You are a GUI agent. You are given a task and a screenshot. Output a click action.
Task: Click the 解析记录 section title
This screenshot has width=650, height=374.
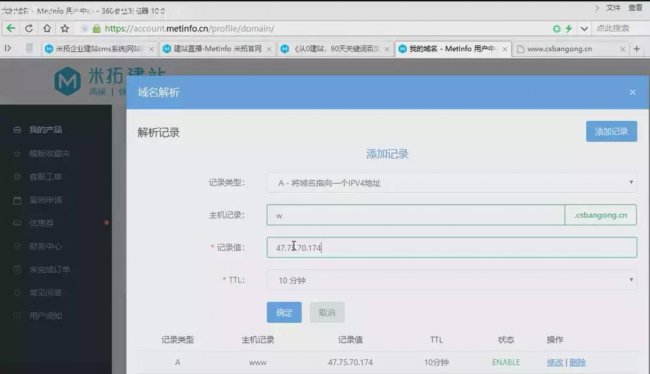click(158, 133)
